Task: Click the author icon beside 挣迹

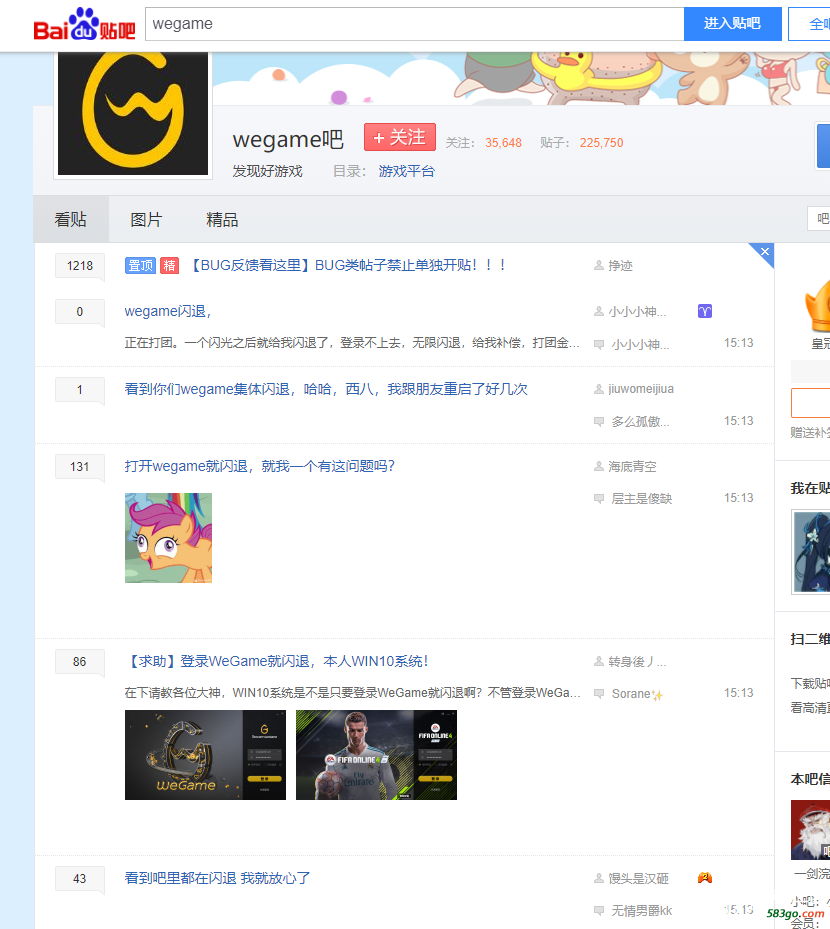Action: pos(599,265)
